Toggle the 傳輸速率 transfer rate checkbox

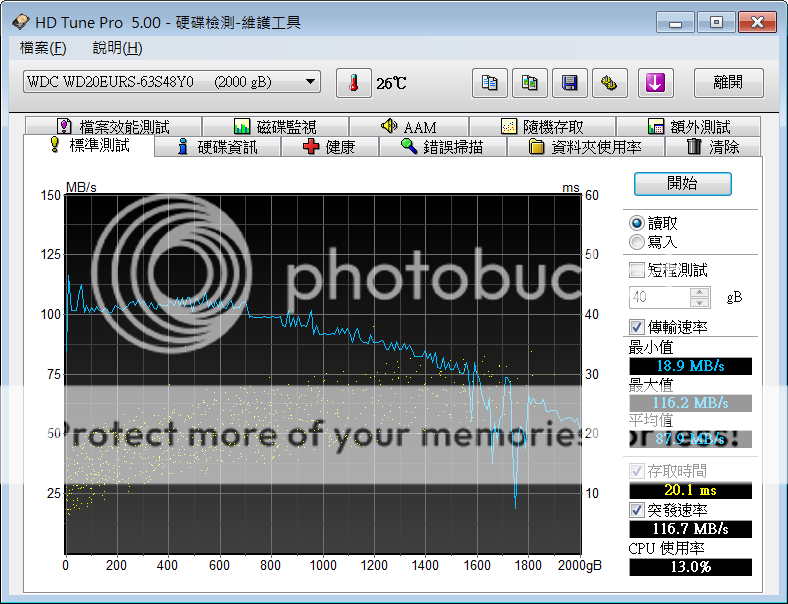[x=637, y=327]
